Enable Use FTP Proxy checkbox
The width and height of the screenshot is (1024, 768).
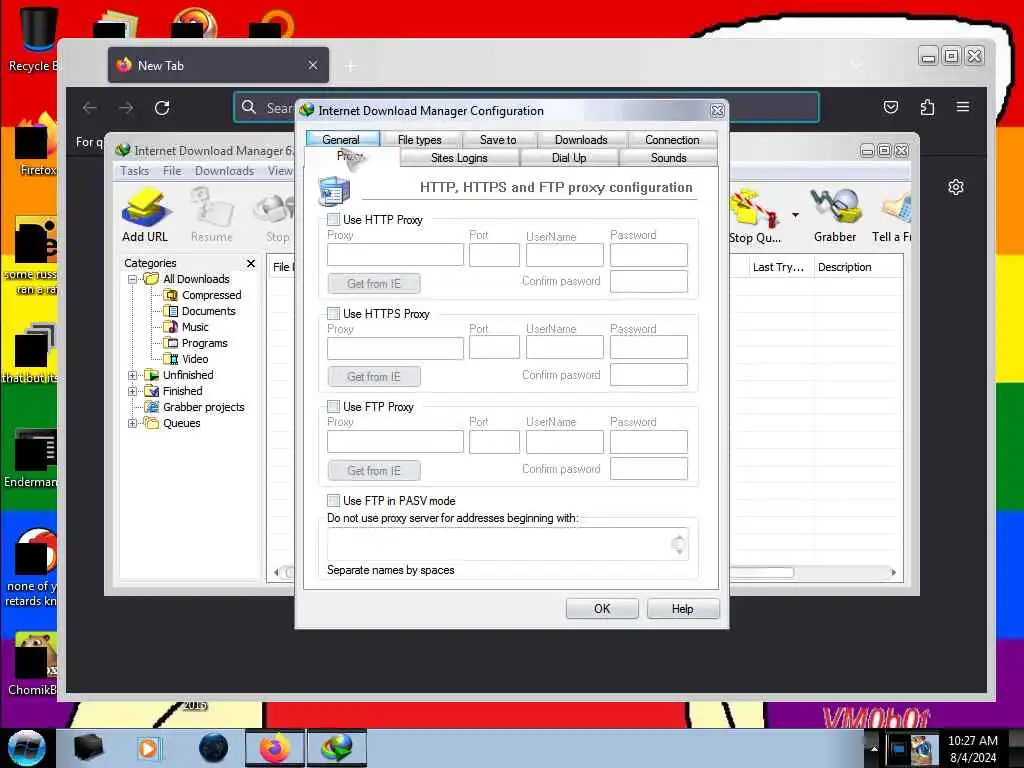(334, 407)
